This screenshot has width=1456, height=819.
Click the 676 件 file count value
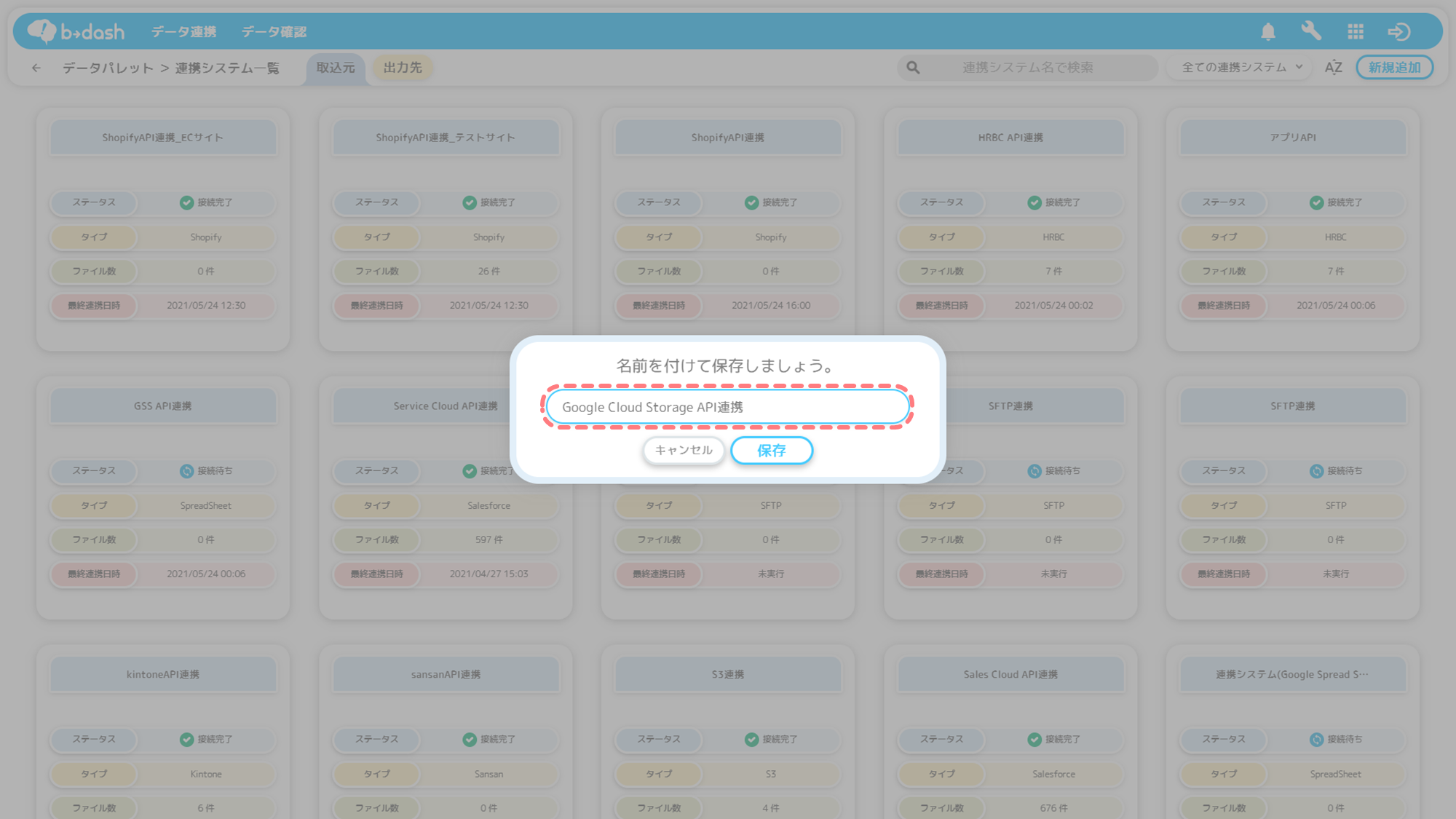click(1054, 808)
